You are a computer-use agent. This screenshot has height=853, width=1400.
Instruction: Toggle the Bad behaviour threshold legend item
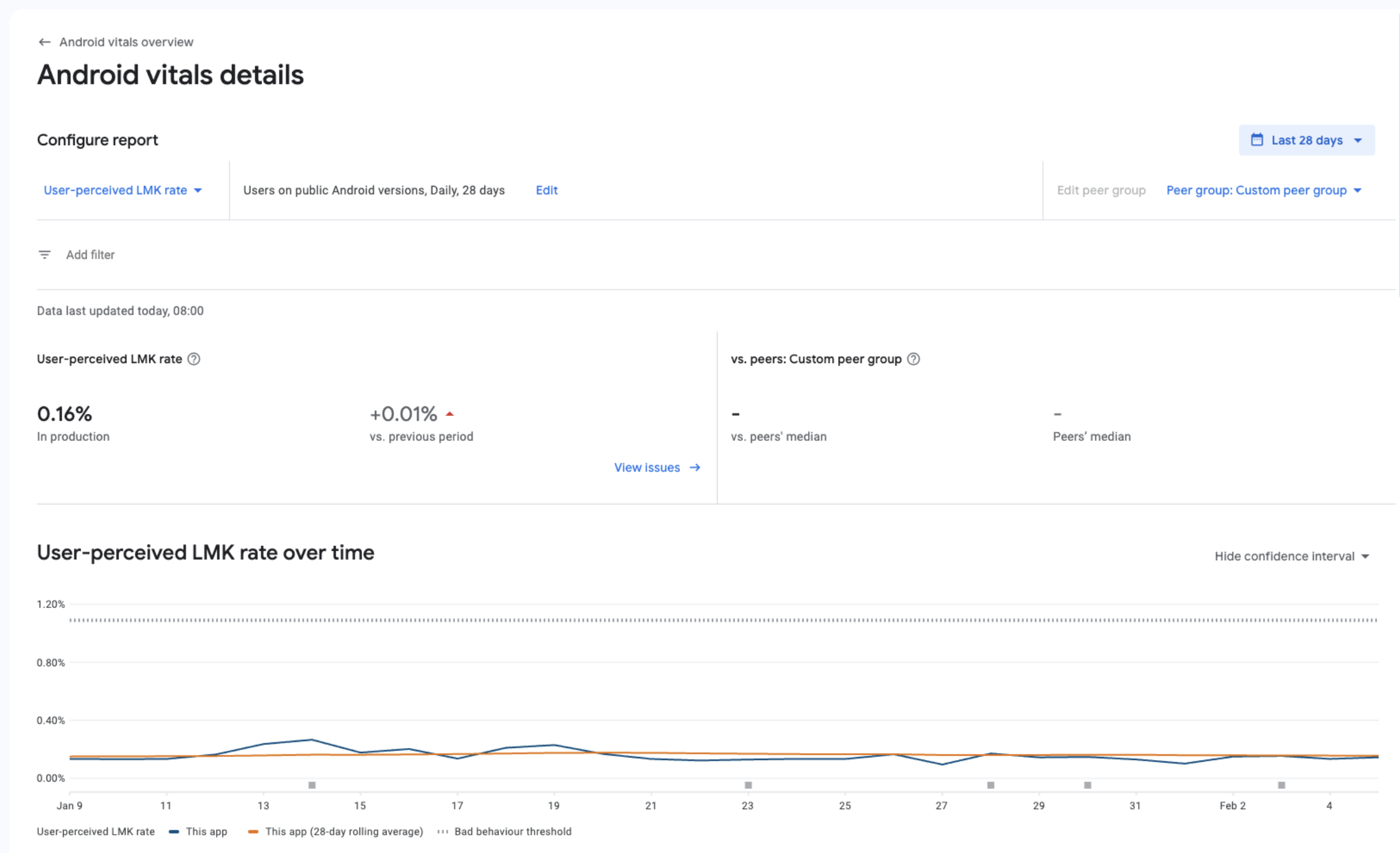[512, 832]
